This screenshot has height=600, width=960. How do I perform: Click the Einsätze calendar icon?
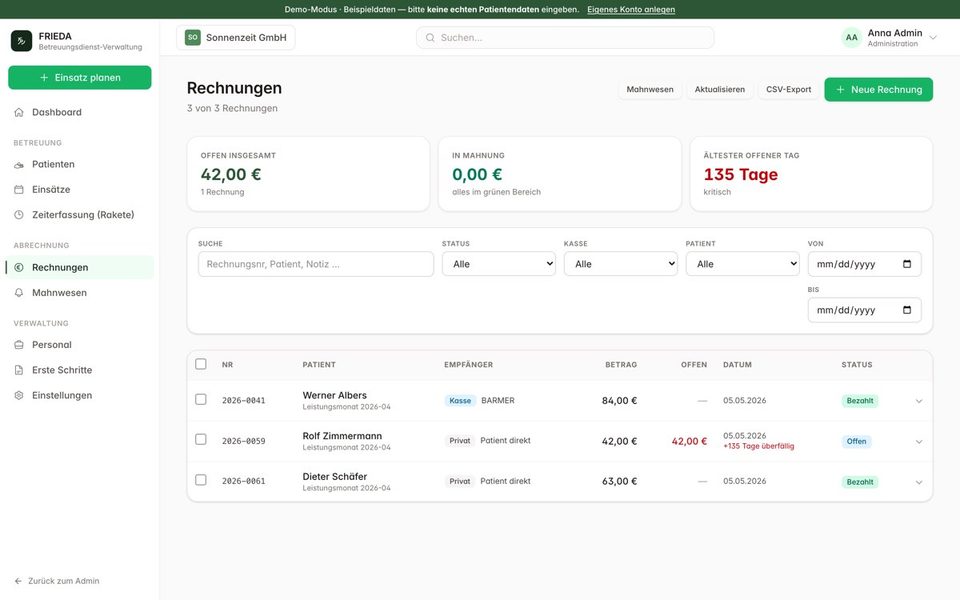(x=19, y=189)
